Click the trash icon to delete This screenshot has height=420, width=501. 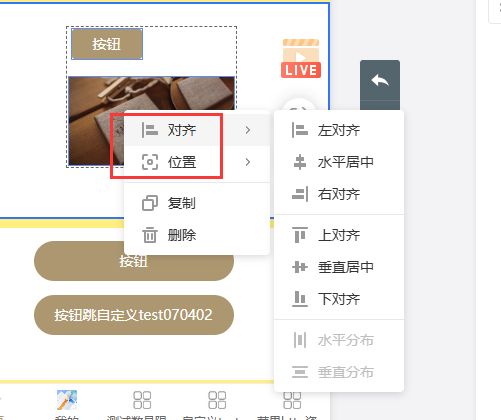coord(150,235)
